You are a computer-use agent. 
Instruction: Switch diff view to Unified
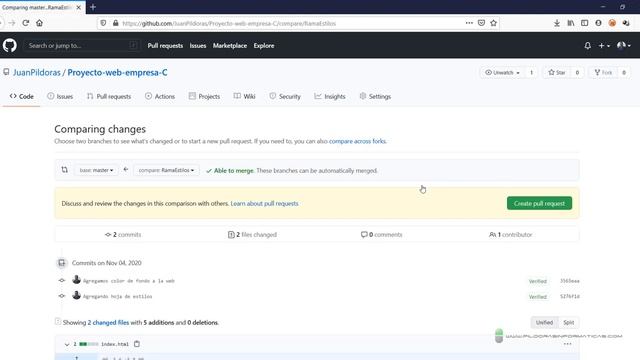coord(544,322)
